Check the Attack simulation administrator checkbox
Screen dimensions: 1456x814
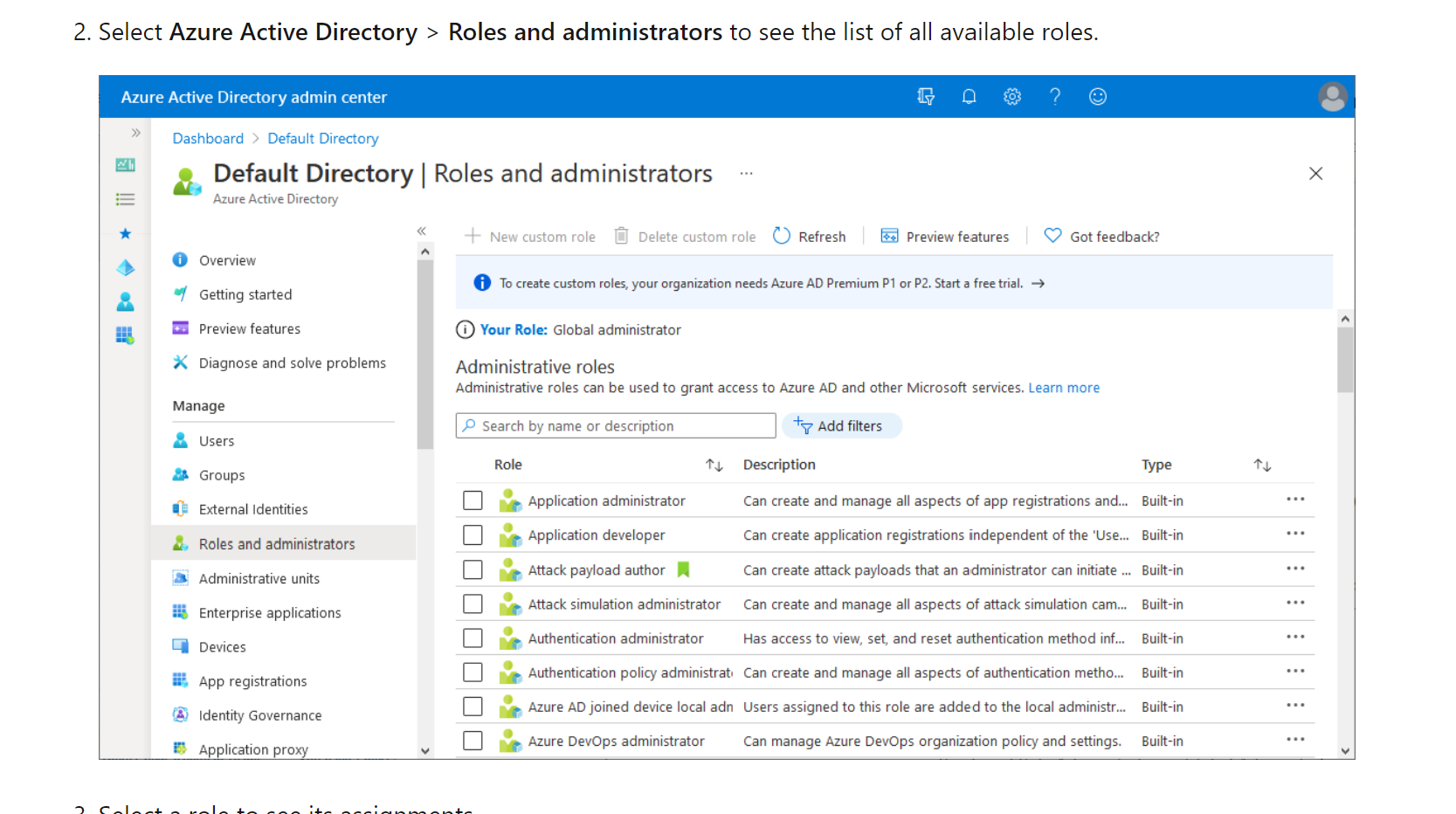473,604
